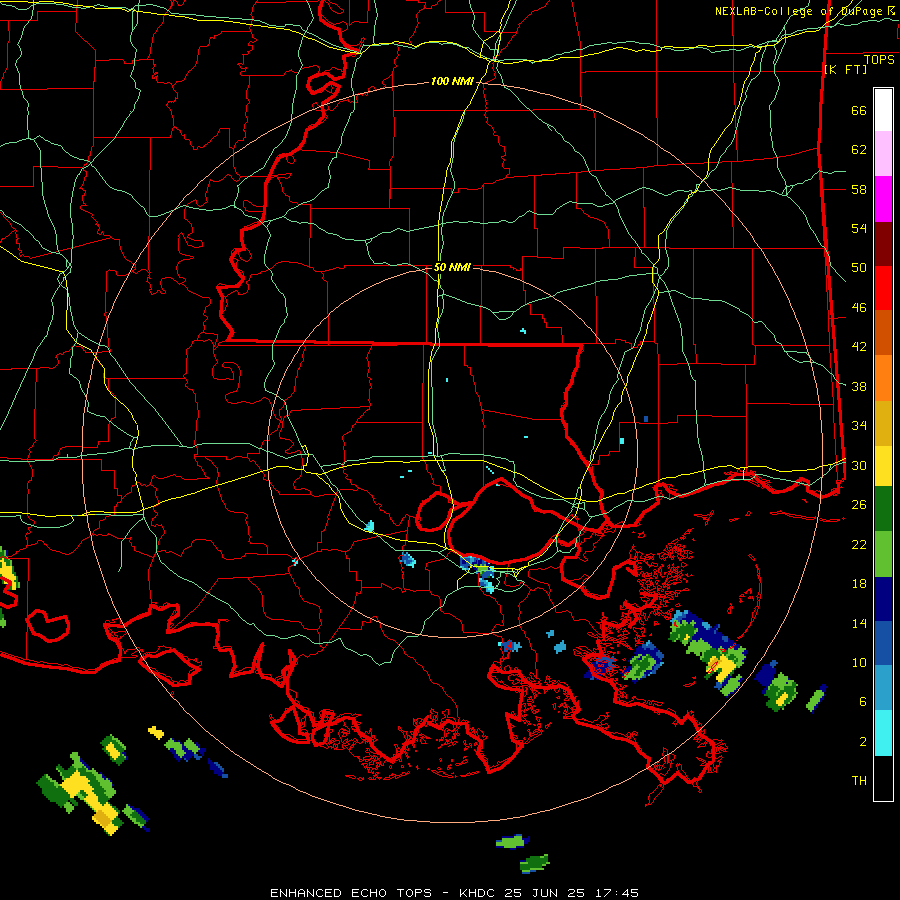
Task: Click the '100 NMI' range ring label
Action: click(x=452, y=82)
